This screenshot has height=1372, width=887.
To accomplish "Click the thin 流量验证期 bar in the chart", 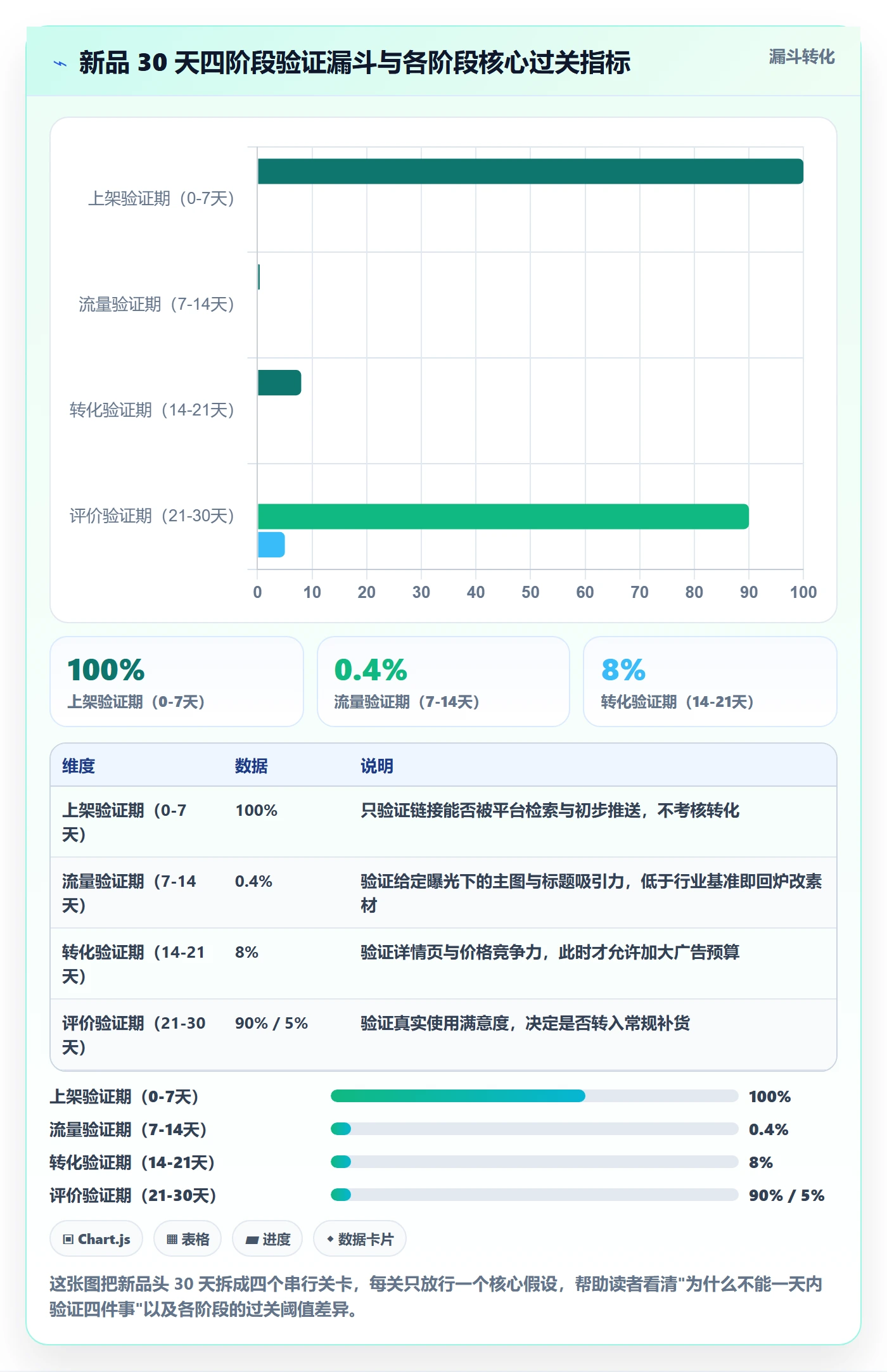I will (x=258, y=277).
